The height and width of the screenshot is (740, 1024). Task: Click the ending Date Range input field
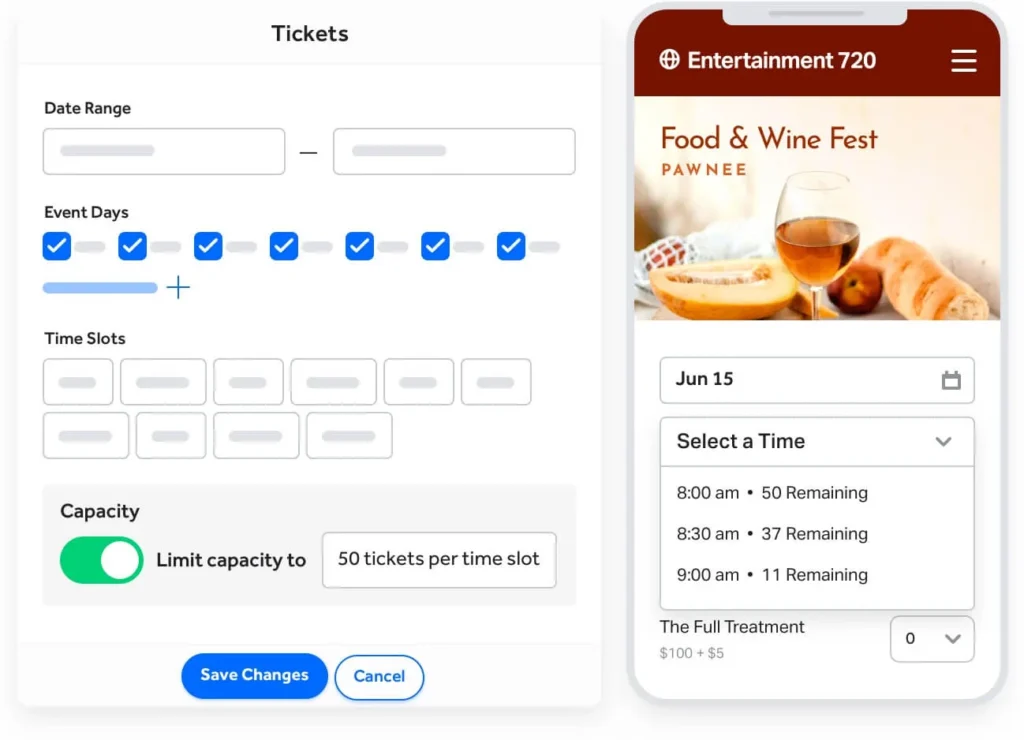coord(454,151)
